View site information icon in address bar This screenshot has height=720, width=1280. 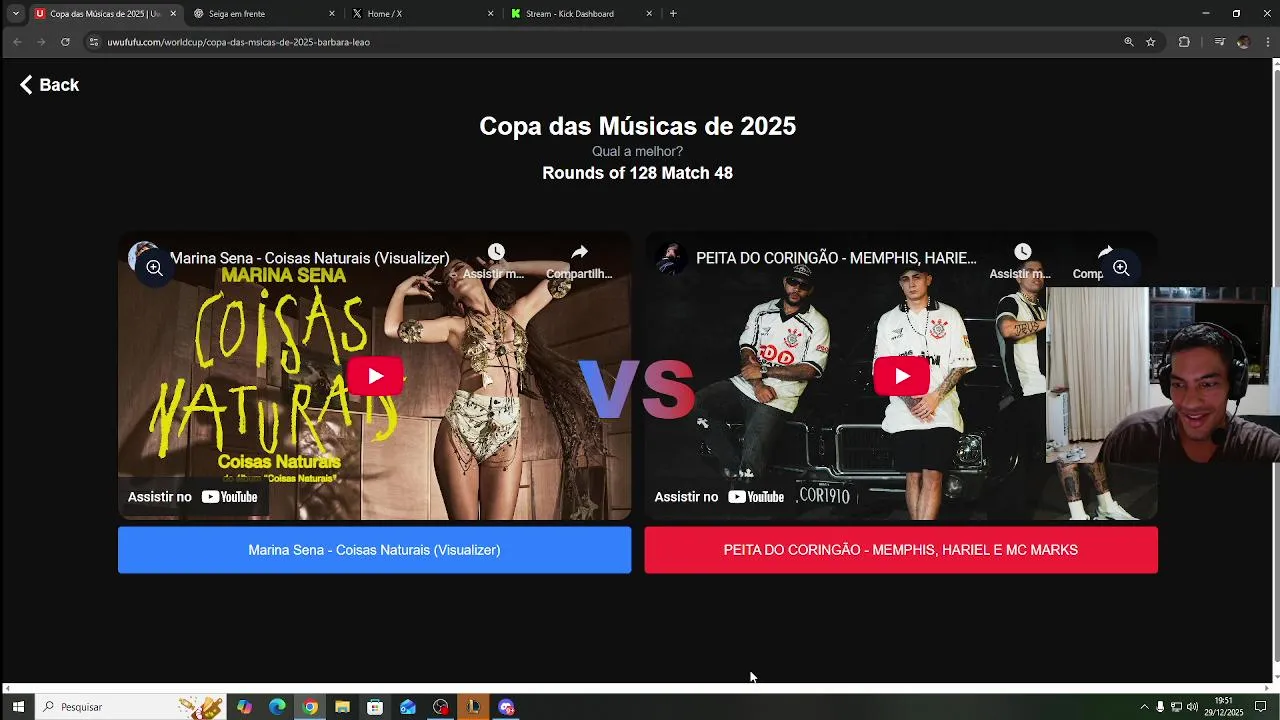pyautogui.click(x=94, y=42)
